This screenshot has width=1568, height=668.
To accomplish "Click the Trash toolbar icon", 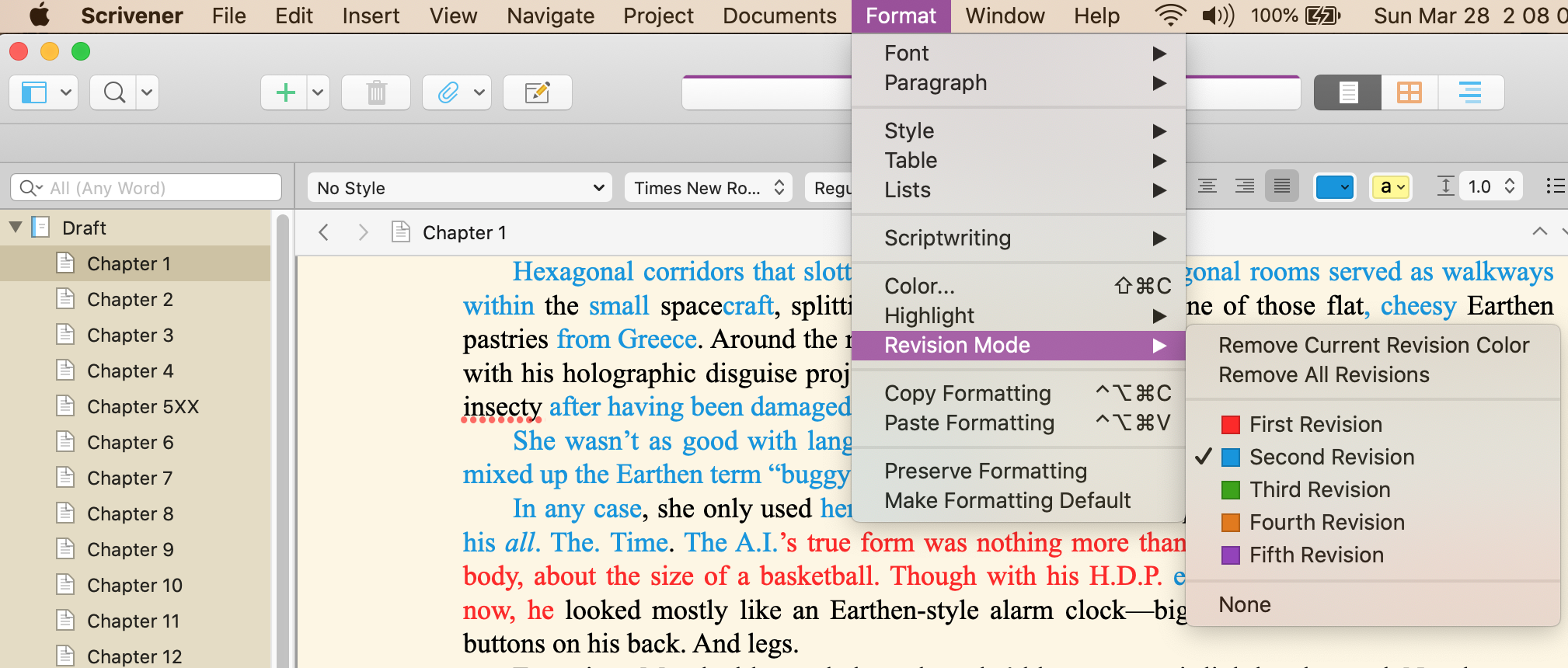I will (376, 93).
